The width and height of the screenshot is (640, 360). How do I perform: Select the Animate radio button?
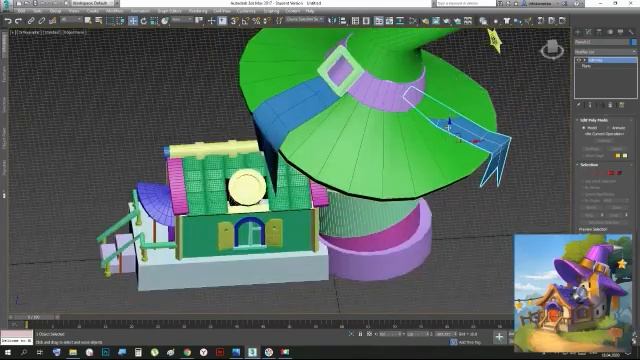coord(609,128)
